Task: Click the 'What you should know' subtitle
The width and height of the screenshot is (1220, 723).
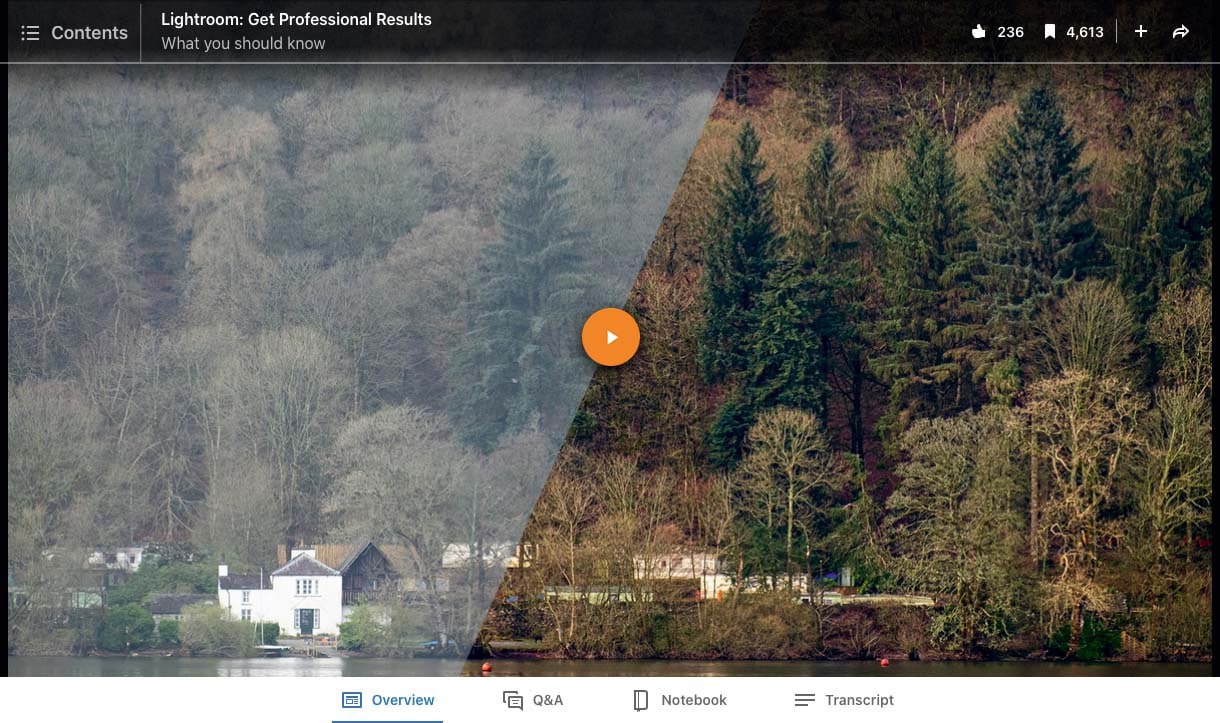Action: [x=243, y=43]
